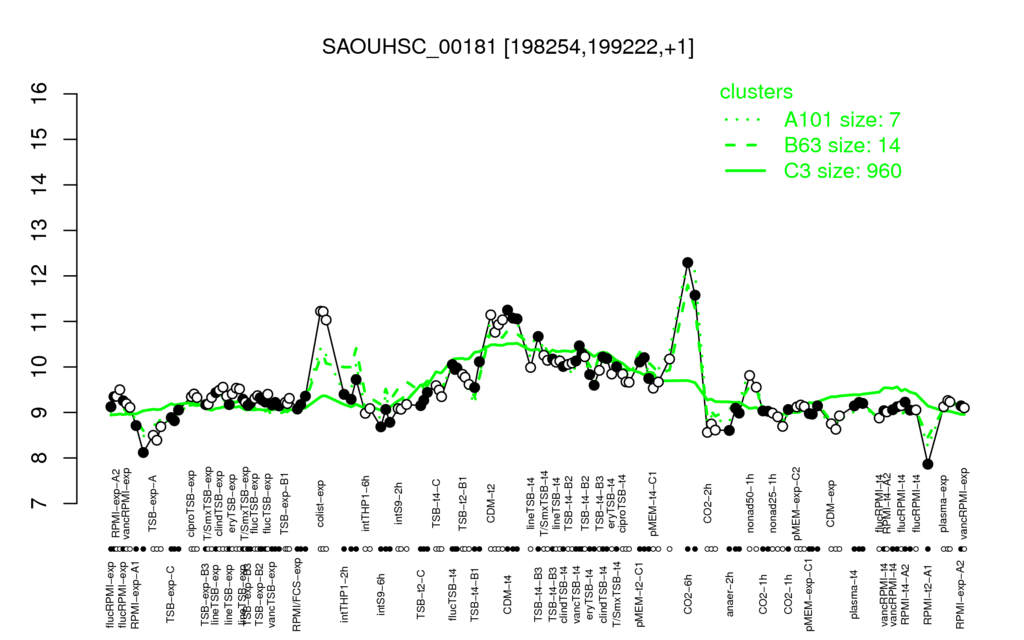This screenshot has height=640, width=1024.
Task: Select y-axis tick label 16
Action: 40,94
